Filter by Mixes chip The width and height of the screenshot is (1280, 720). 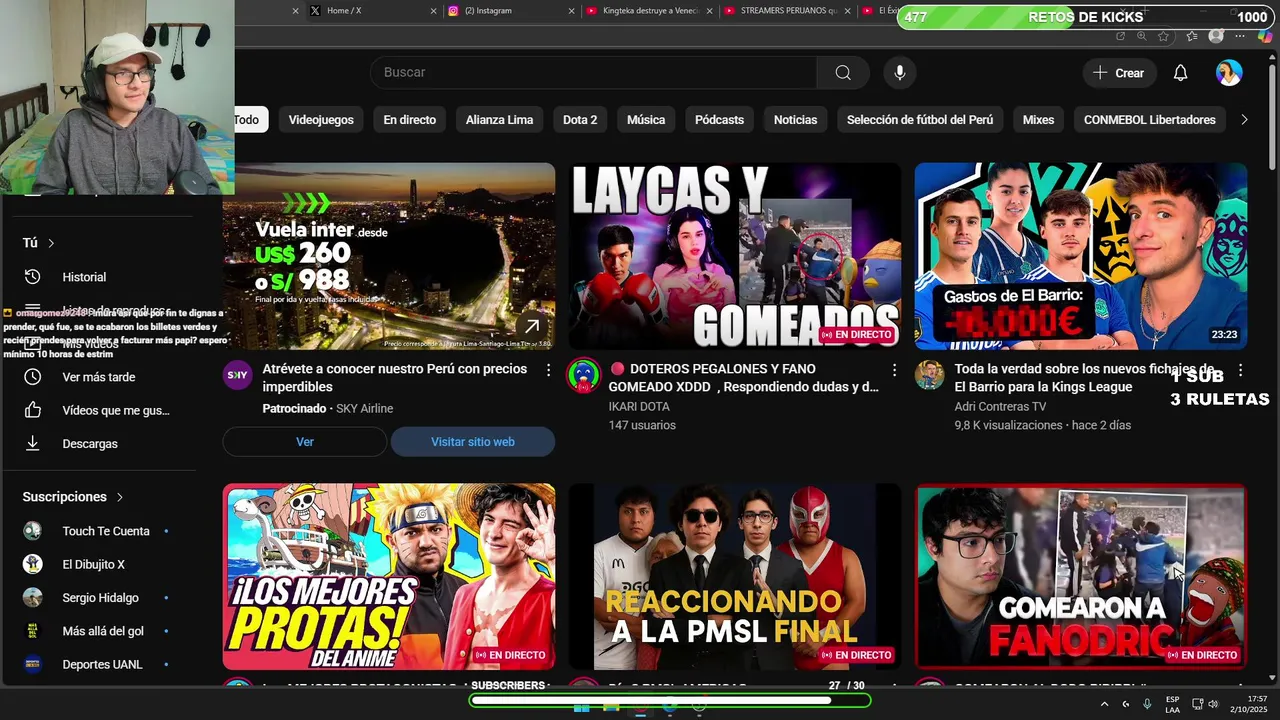point(1038,120)
